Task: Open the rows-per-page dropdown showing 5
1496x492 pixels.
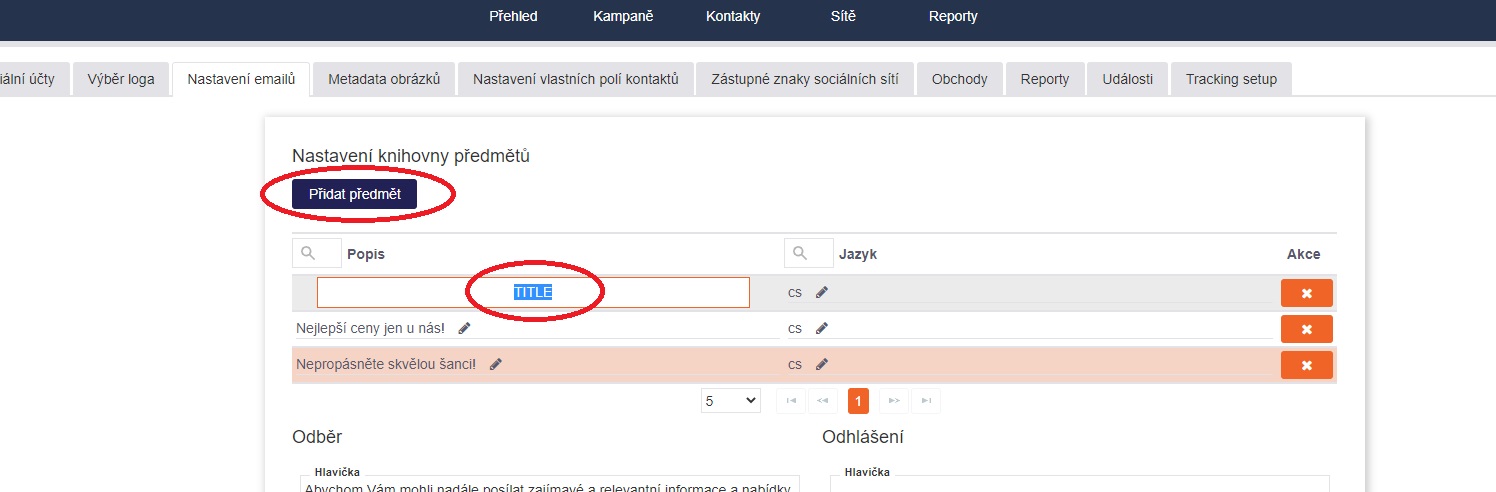Action: click(x=731, y=401)
